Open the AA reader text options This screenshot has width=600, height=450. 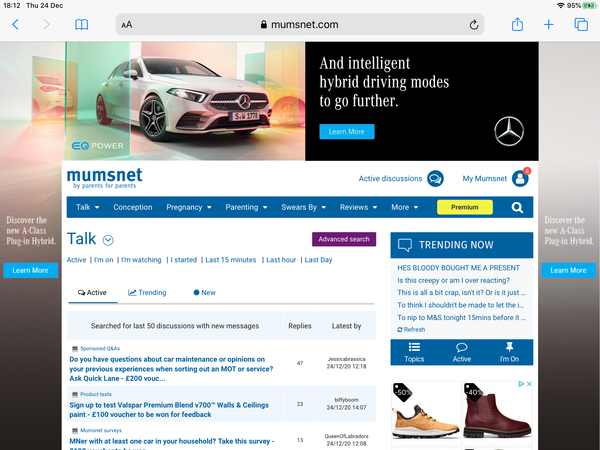pos(127,25)
